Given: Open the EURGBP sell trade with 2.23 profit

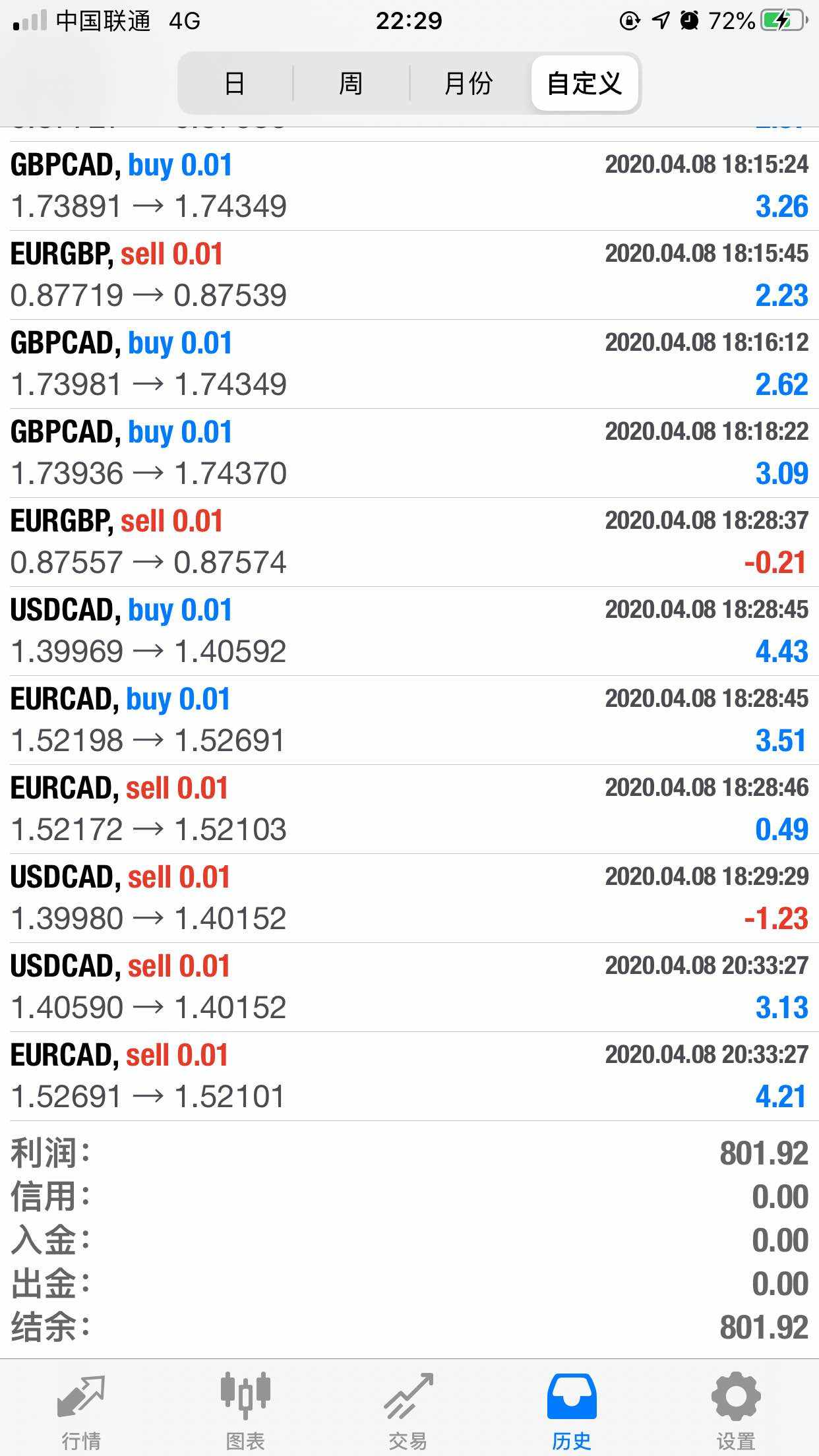Looking at the screenshot, I should click(x=409, y=275).
